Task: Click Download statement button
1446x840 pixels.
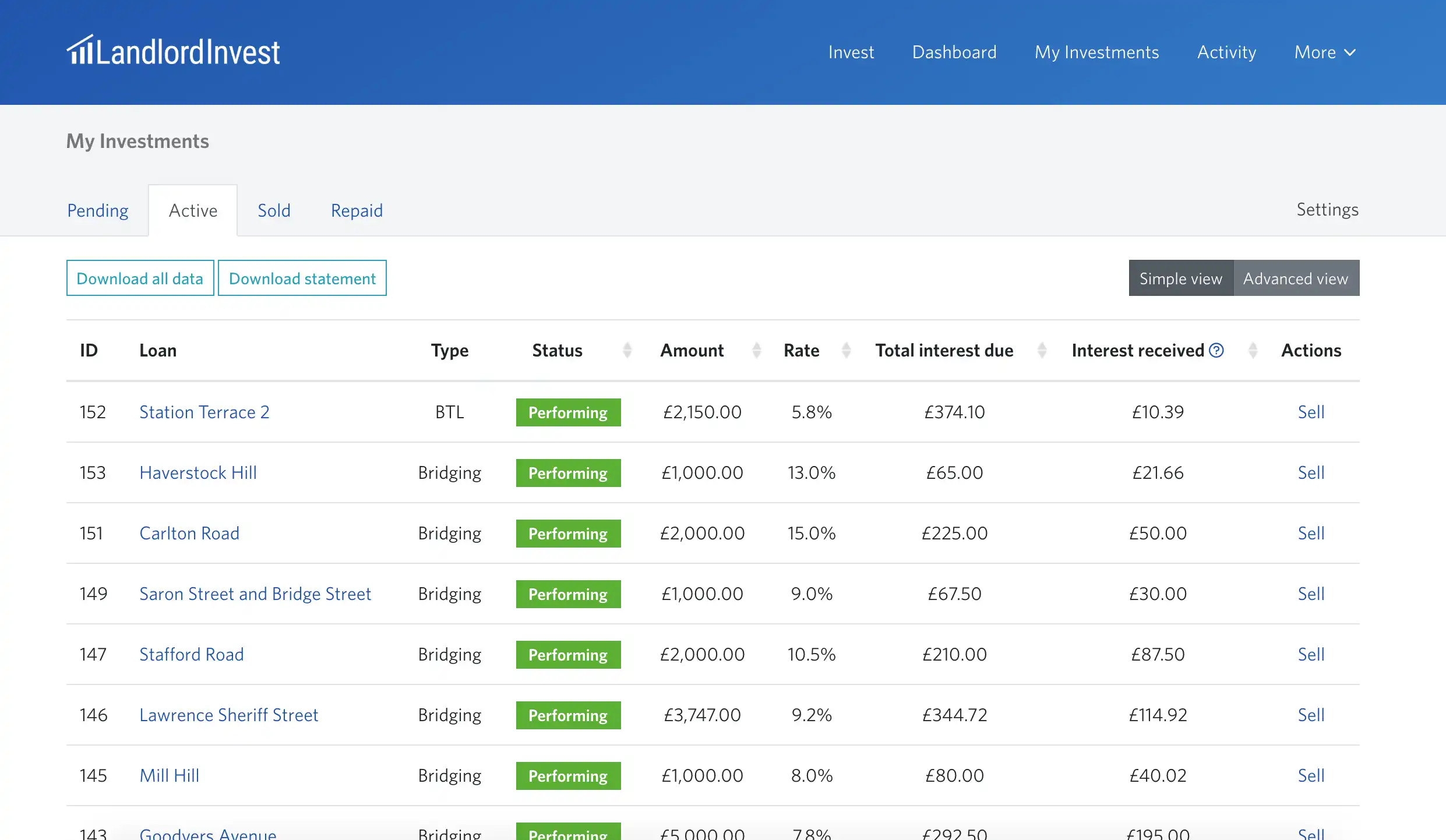Action: (x=302, y=278)
